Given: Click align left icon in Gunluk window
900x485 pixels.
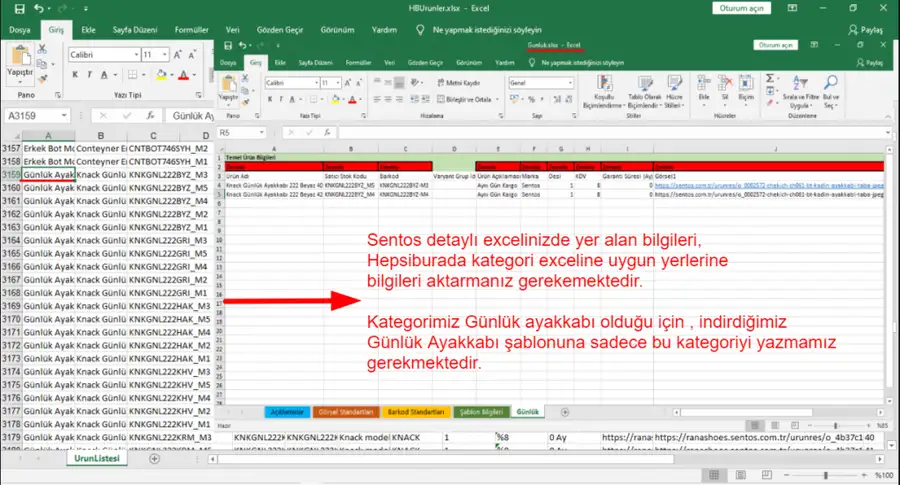Looking at the screenshot, I should (377, 99).
